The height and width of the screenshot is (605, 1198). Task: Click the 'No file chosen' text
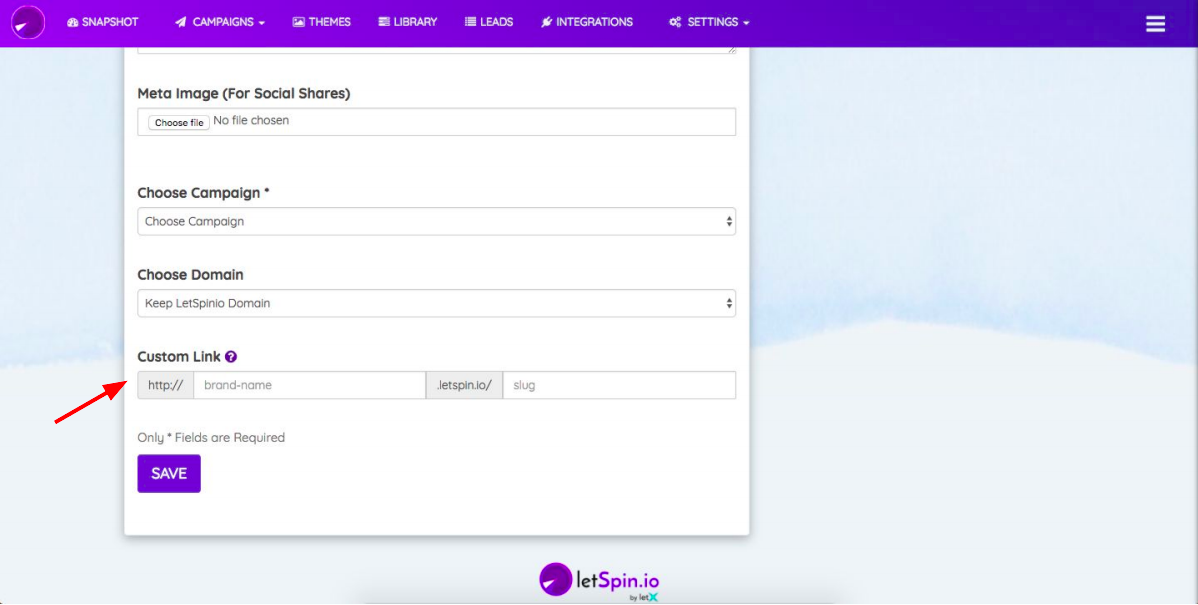coord(251,121)
